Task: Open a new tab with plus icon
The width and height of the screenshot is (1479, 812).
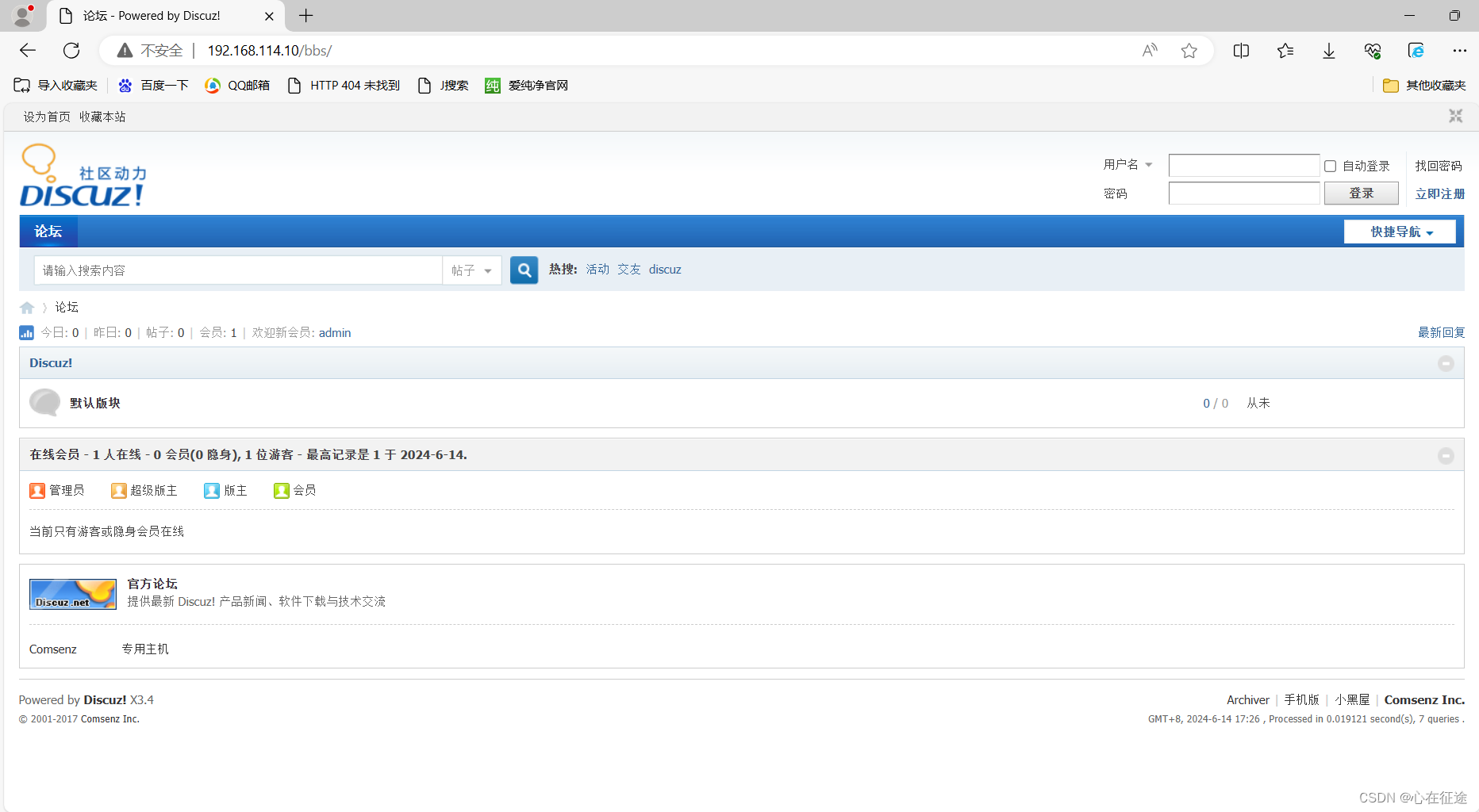Action: [306, 15]
